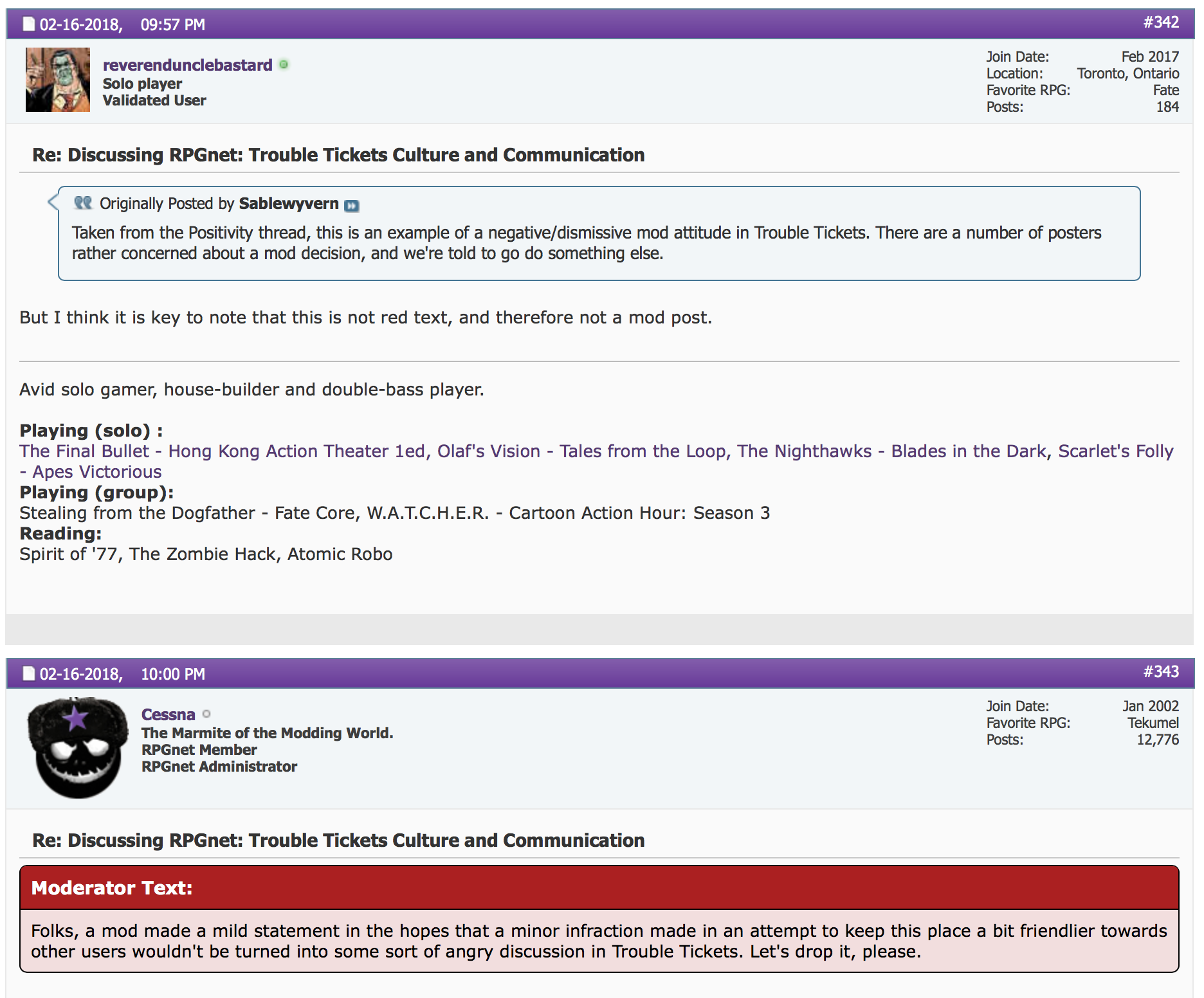Screen dimensions: 1204x998
Task: Click the 'Solo player' user title
Action: pos(142,84)
